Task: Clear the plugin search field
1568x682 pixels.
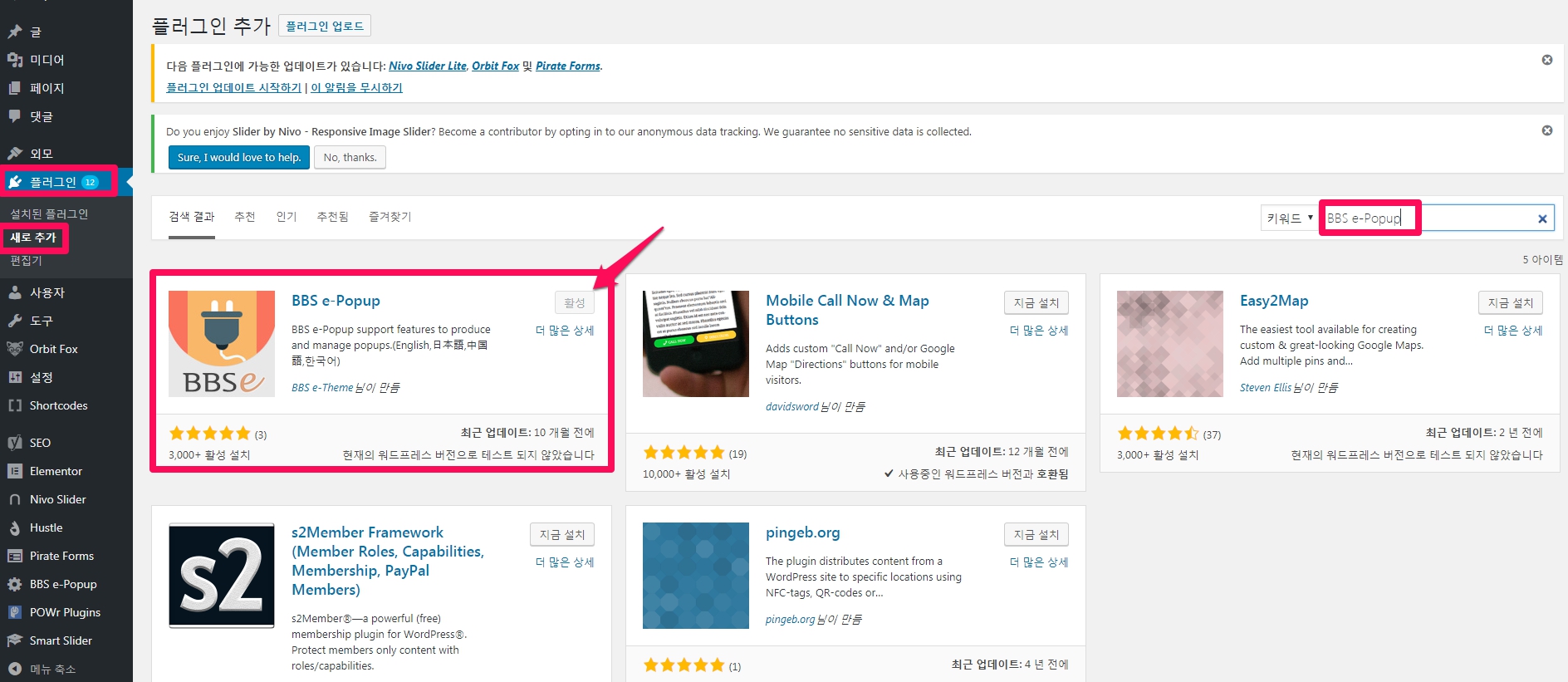Action: tap(1541, 218)
